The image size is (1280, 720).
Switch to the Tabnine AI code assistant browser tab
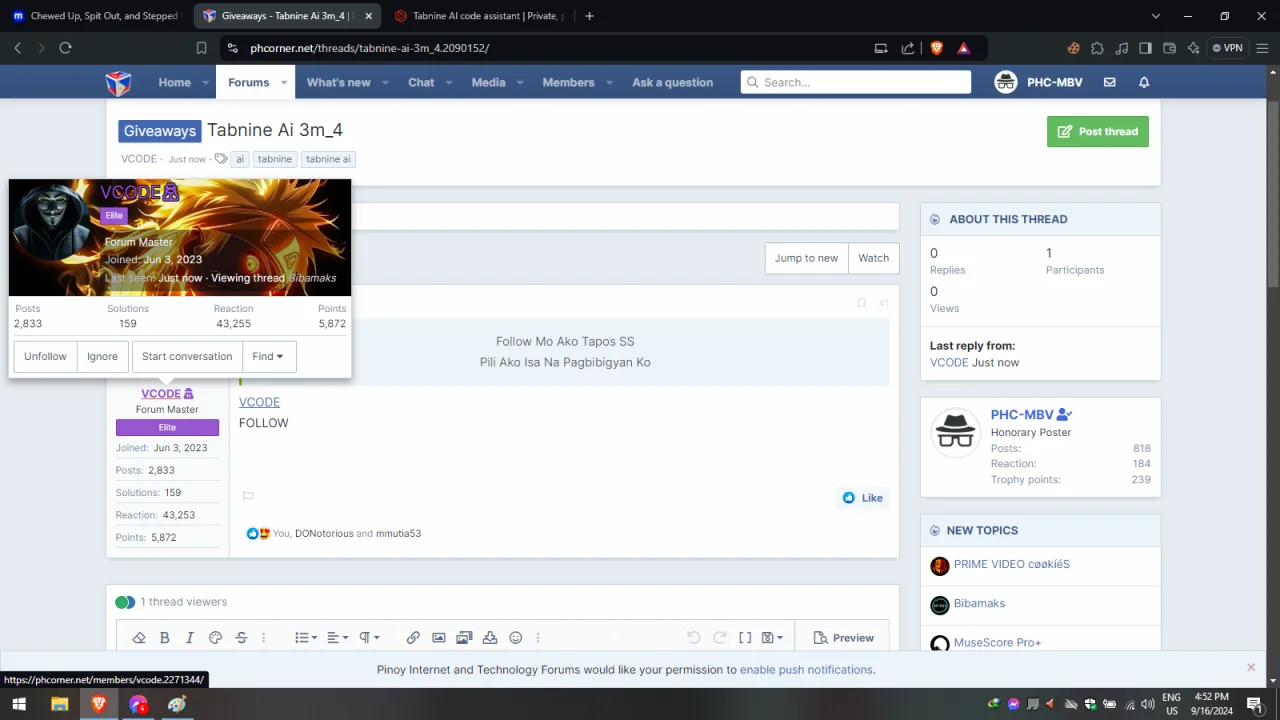pyautogui.click(x=481, y=16)
